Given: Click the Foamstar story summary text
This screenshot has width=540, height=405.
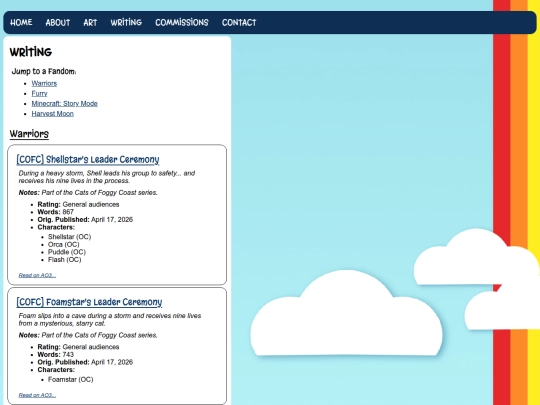Looking at the screenshot, I should coord(110,319).
